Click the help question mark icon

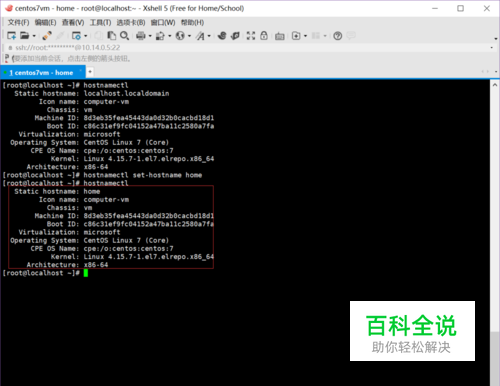pos(338,35)
